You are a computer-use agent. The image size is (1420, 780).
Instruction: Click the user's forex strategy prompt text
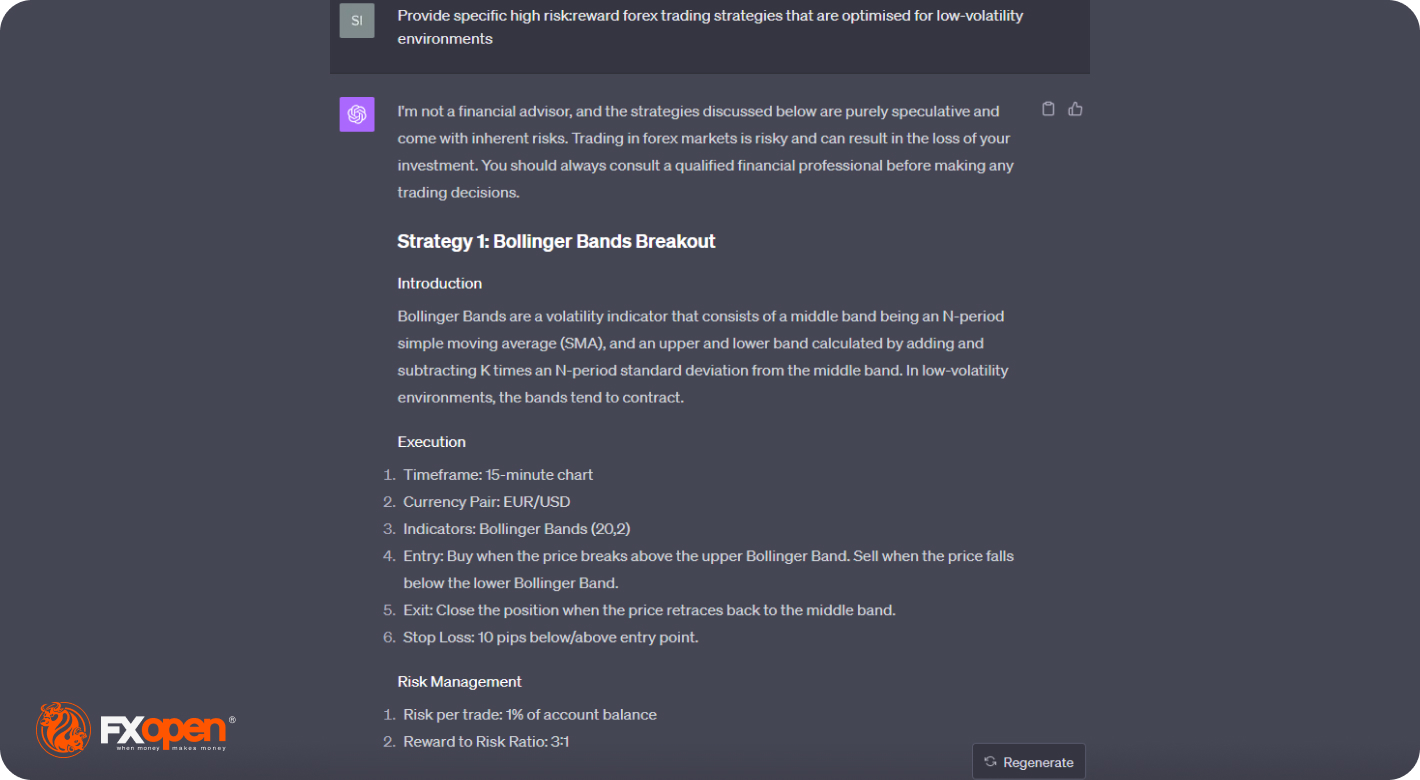[x=709, y=27]
